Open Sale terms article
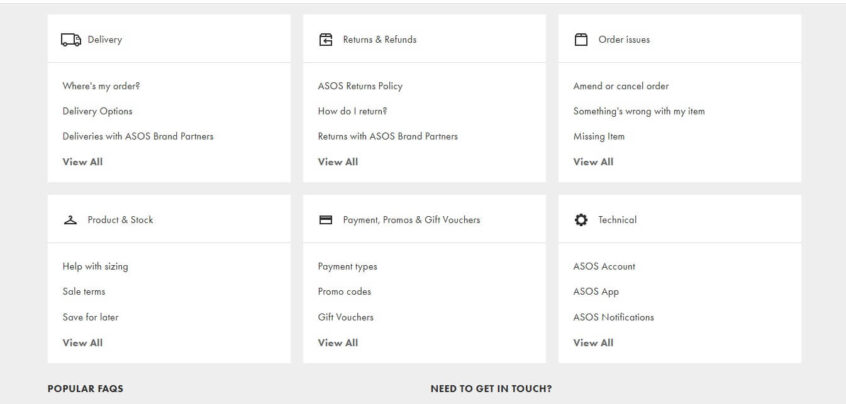Viewport: 846px width, 404px height. click(x=84, y=291)
